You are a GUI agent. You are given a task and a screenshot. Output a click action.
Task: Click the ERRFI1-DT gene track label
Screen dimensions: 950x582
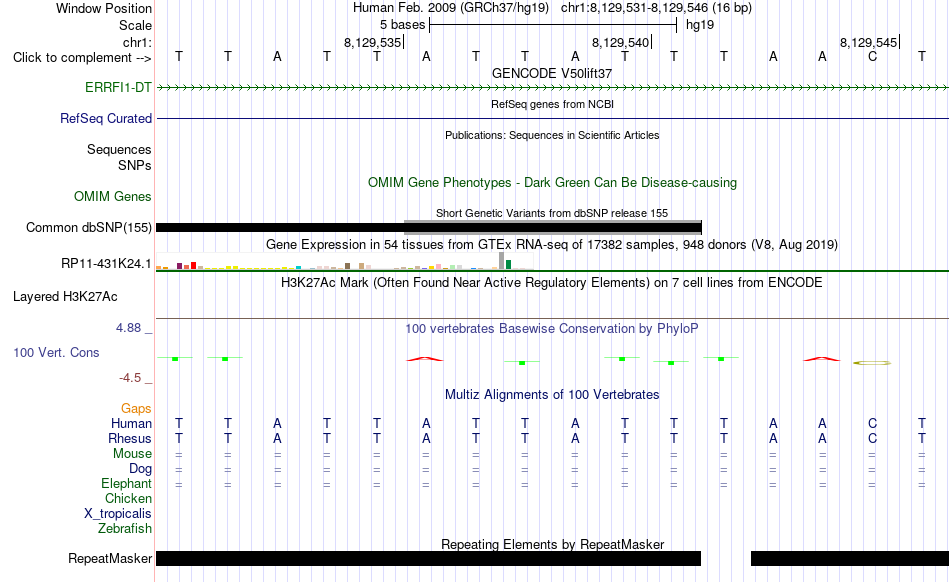[x=118, y=87]
